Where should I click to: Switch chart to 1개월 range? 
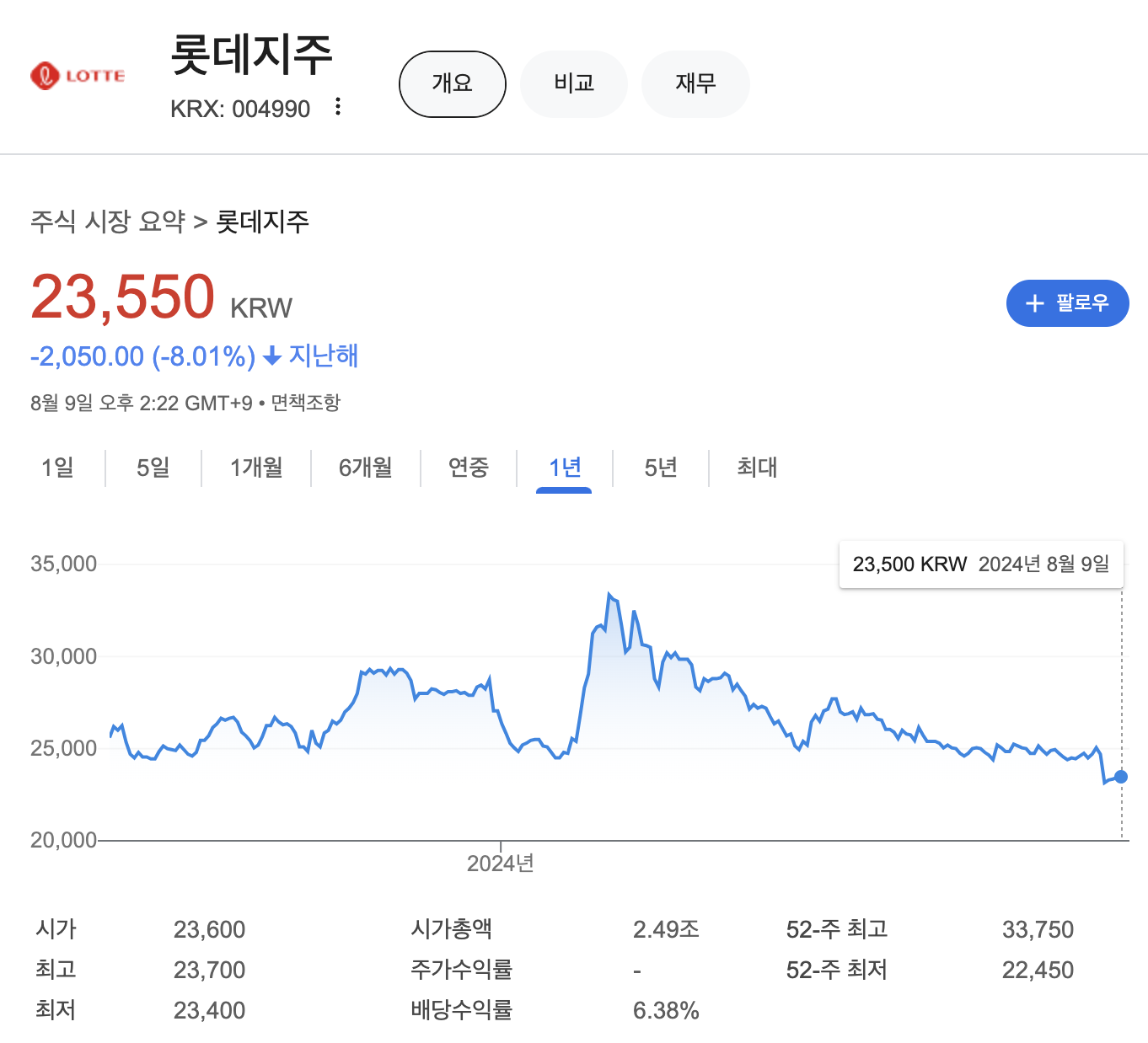click(256, 467)
